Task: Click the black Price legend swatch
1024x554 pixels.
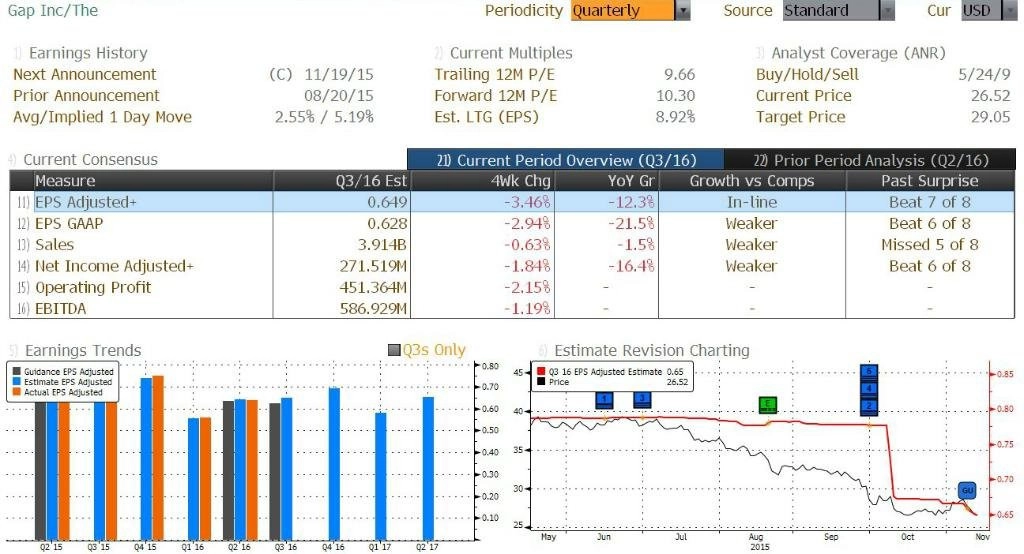Action: (x=541, y=382)
